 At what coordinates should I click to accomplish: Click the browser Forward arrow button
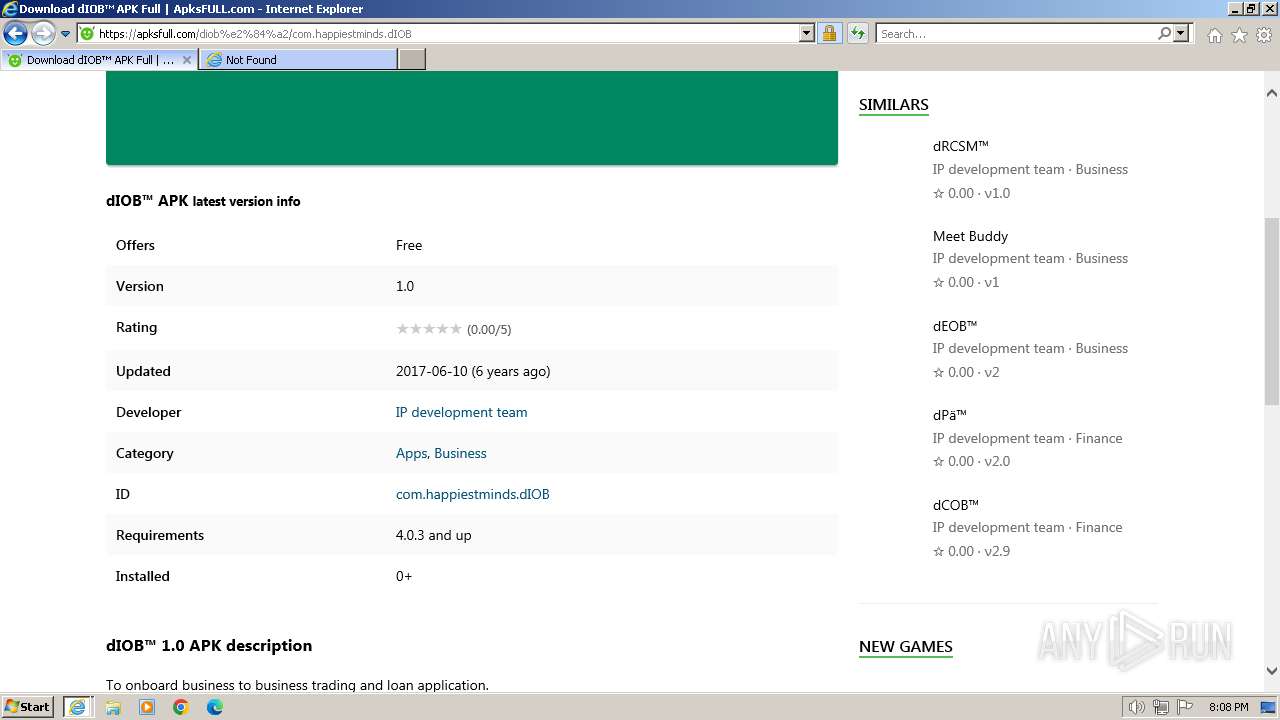[43, 33]
